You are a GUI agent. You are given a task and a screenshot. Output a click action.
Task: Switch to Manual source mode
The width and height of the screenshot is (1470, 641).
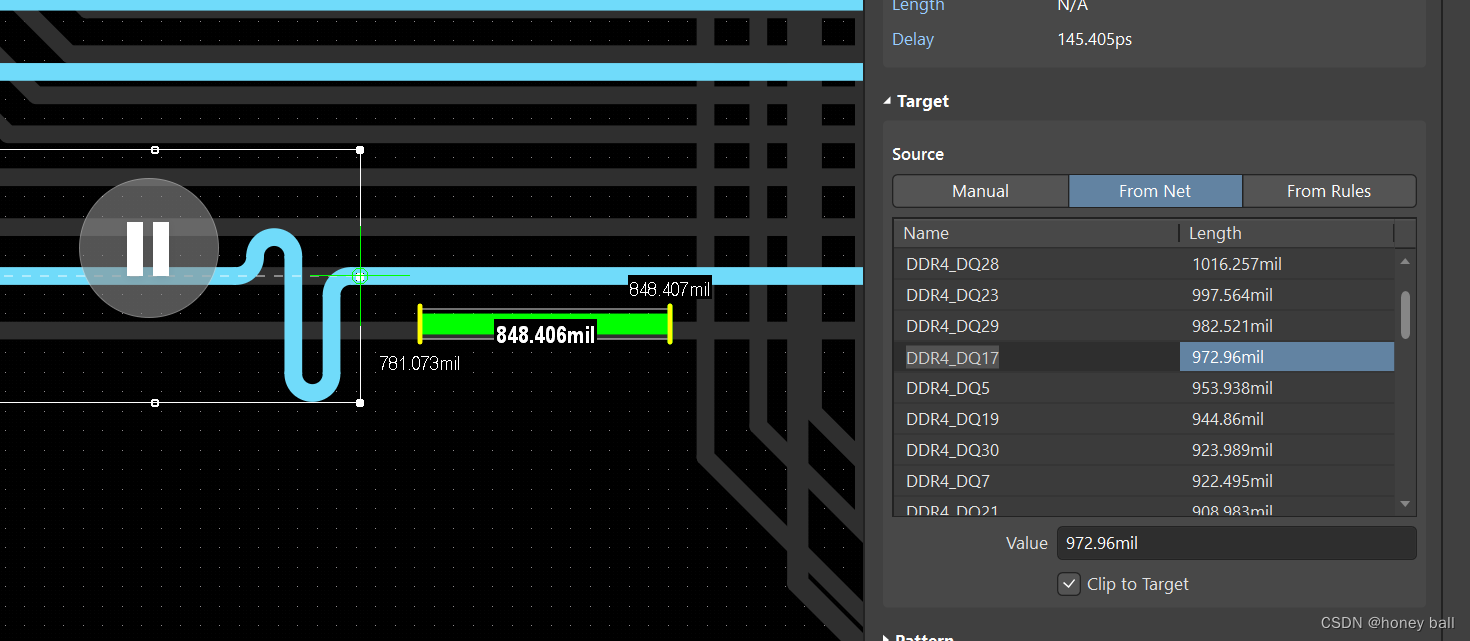[979, 190]
